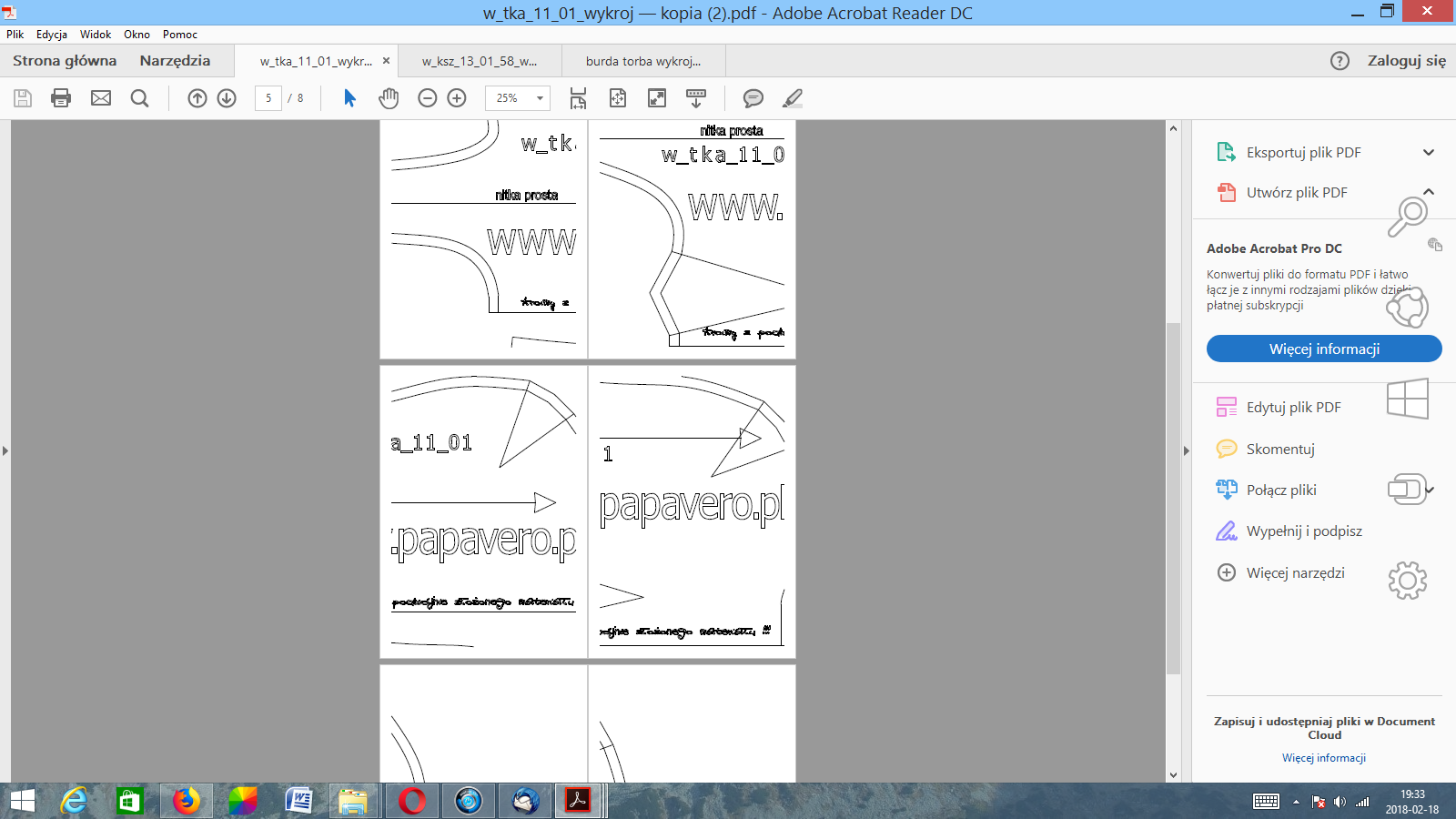Send file by email envelope icon
This screenshot has width=1456, height=819.
coord(101,98)
